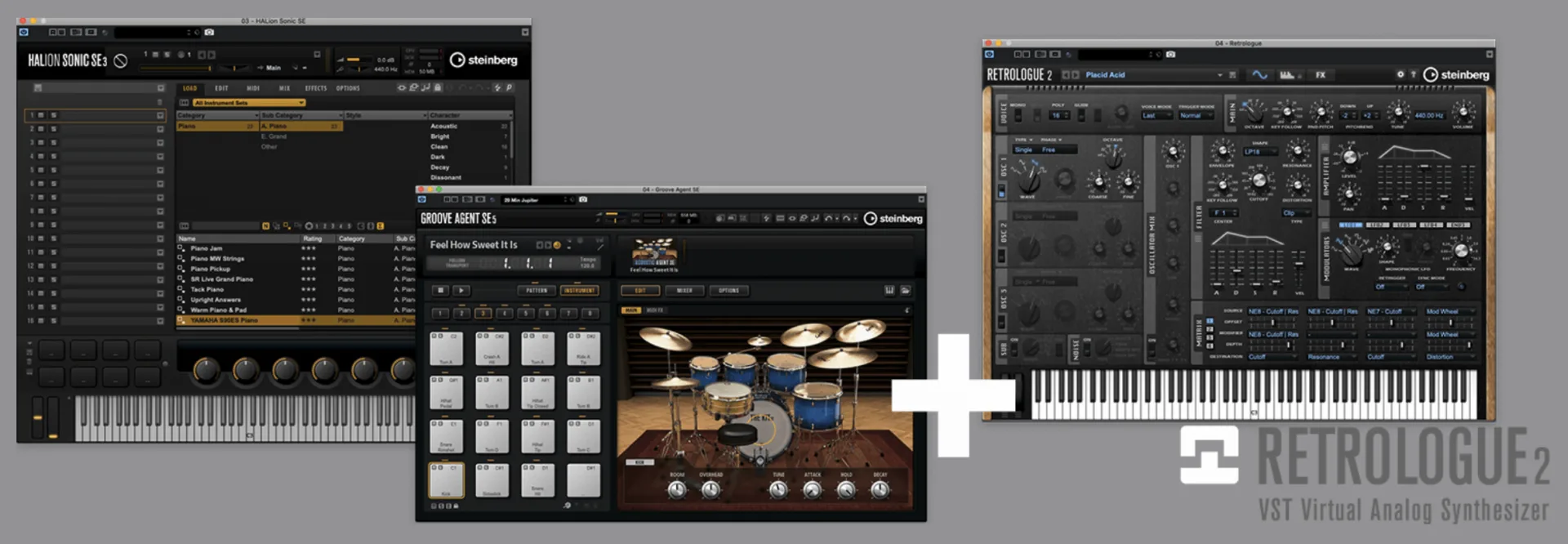
Task: Click the Pattern button in Groove Agent
Action: tap(537, 290)
